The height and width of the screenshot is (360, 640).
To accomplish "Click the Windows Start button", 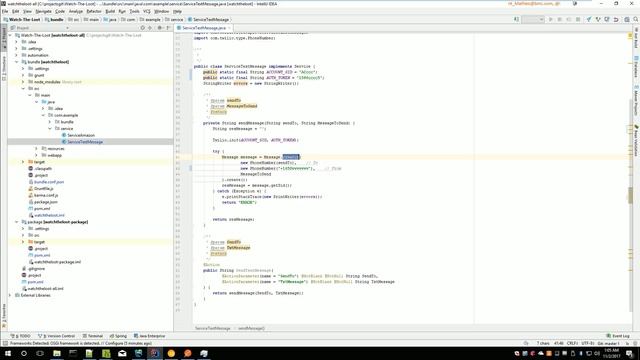I will [x=7, y=353].
